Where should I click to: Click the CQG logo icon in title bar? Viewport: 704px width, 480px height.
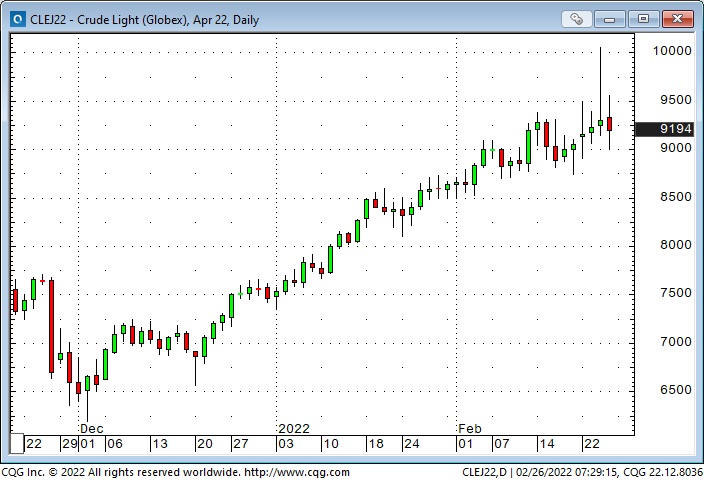(18, 19)
